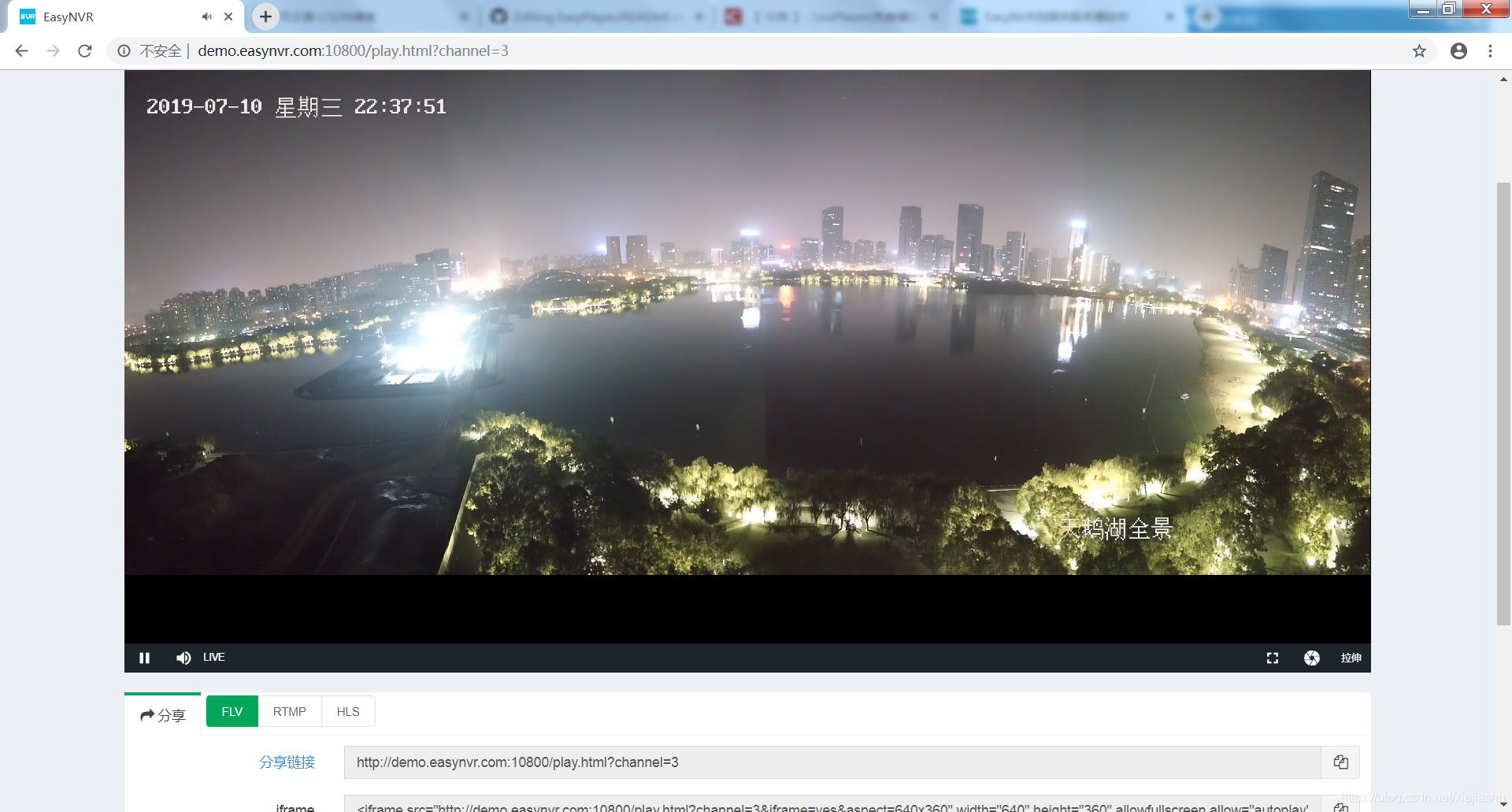Mute the player volume speaker icon
The width and height of the screenshot is (1512, 812).
pyautogui.click(x=183, y=658)
